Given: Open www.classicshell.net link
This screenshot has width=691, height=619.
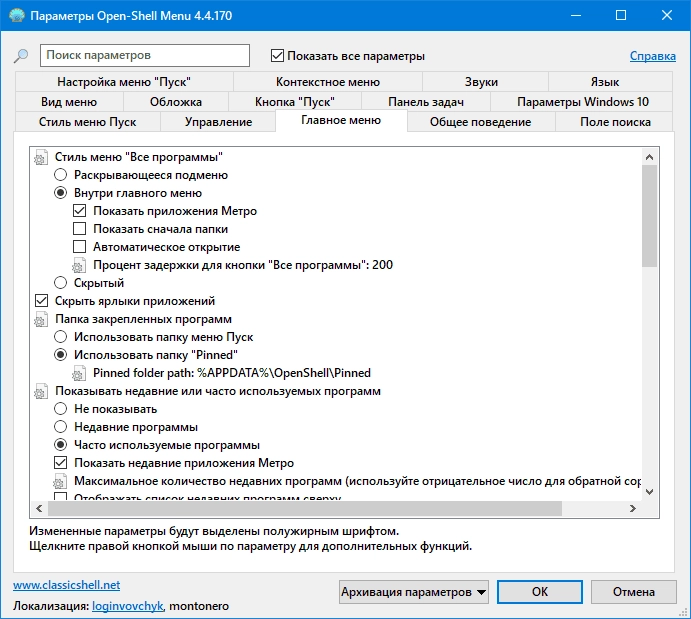Looking at the screenshot, I should pyautogui.click(x=67, y=585).
